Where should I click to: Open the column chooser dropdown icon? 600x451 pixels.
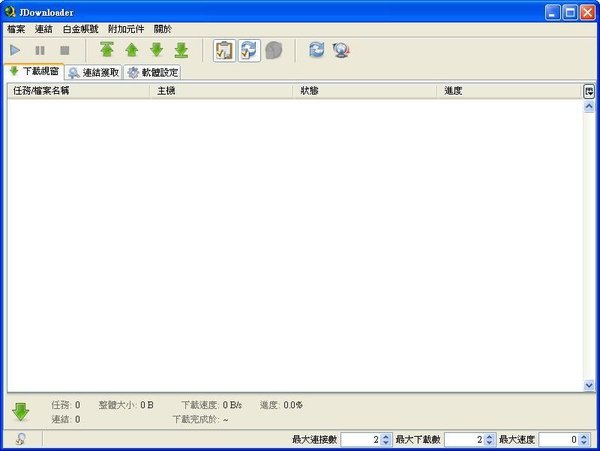pyautogui.click(x=589, y=91)
